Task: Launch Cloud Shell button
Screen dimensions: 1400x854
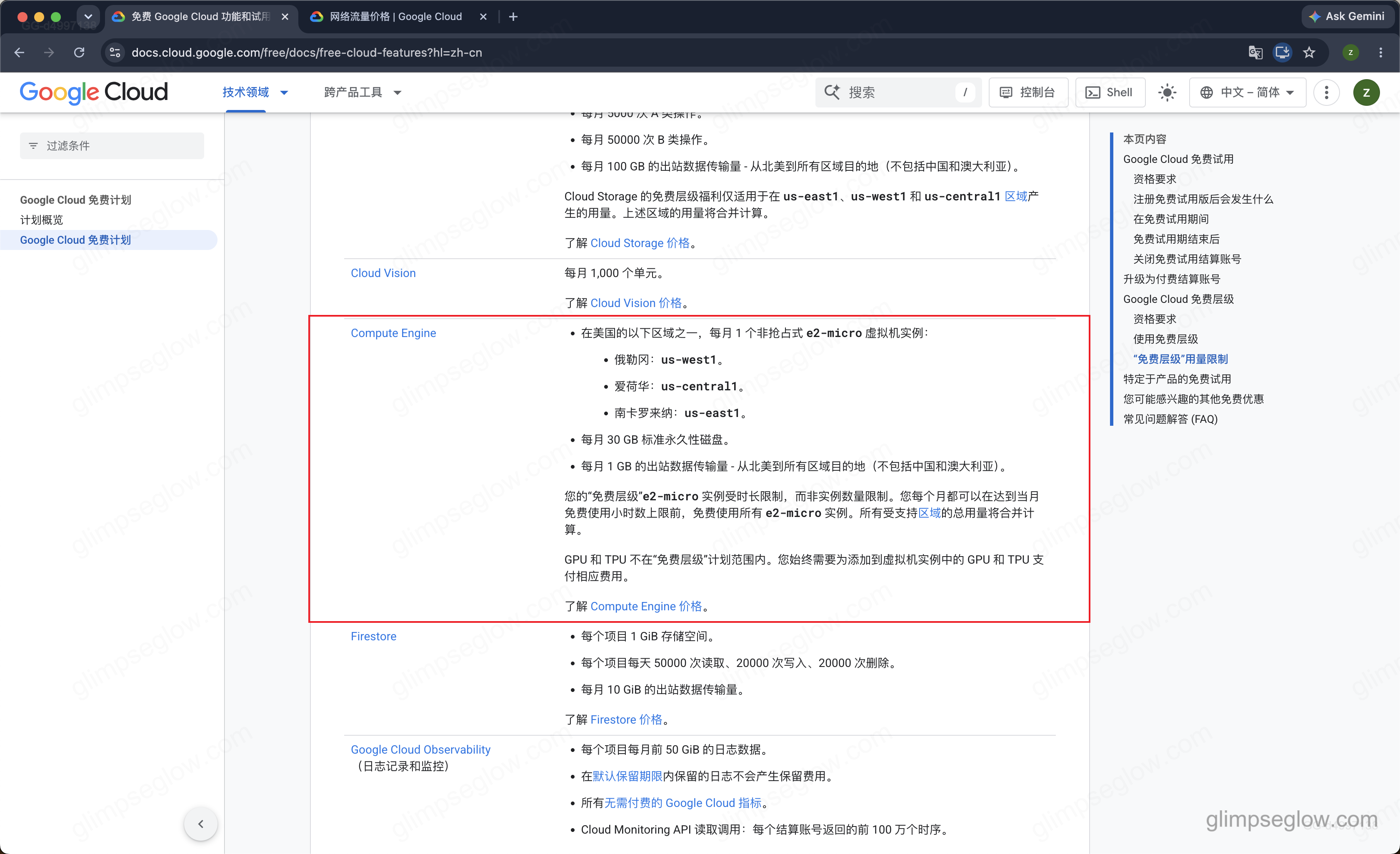Action: [1110, 92]
